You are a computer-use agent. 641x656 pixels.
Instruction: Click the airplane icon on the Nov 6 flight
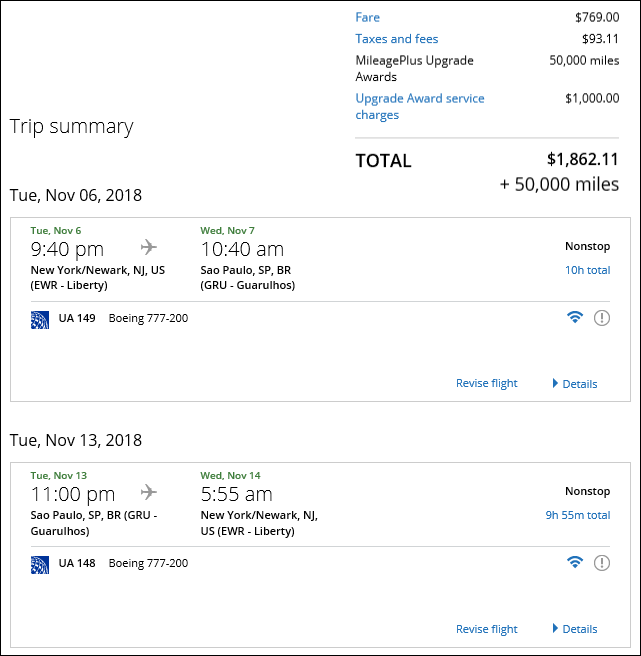coord(149,247)
